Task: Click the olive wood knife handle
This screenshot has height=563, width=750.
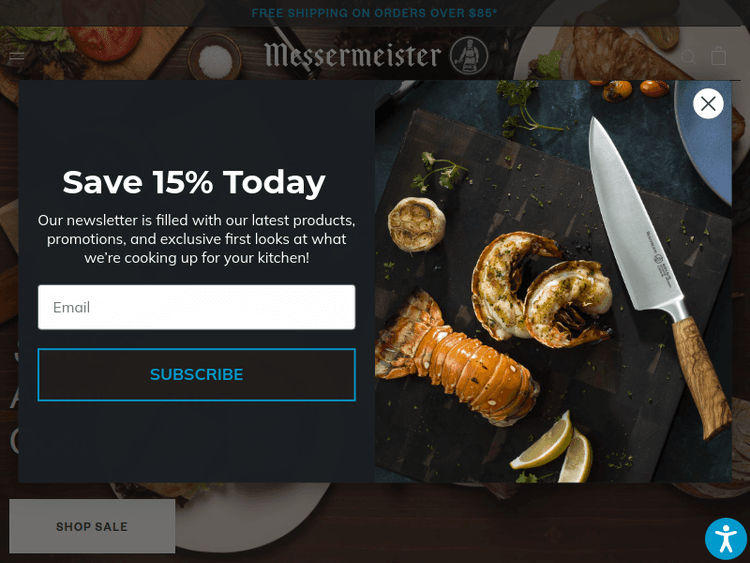Action: [x=701, y=375]
